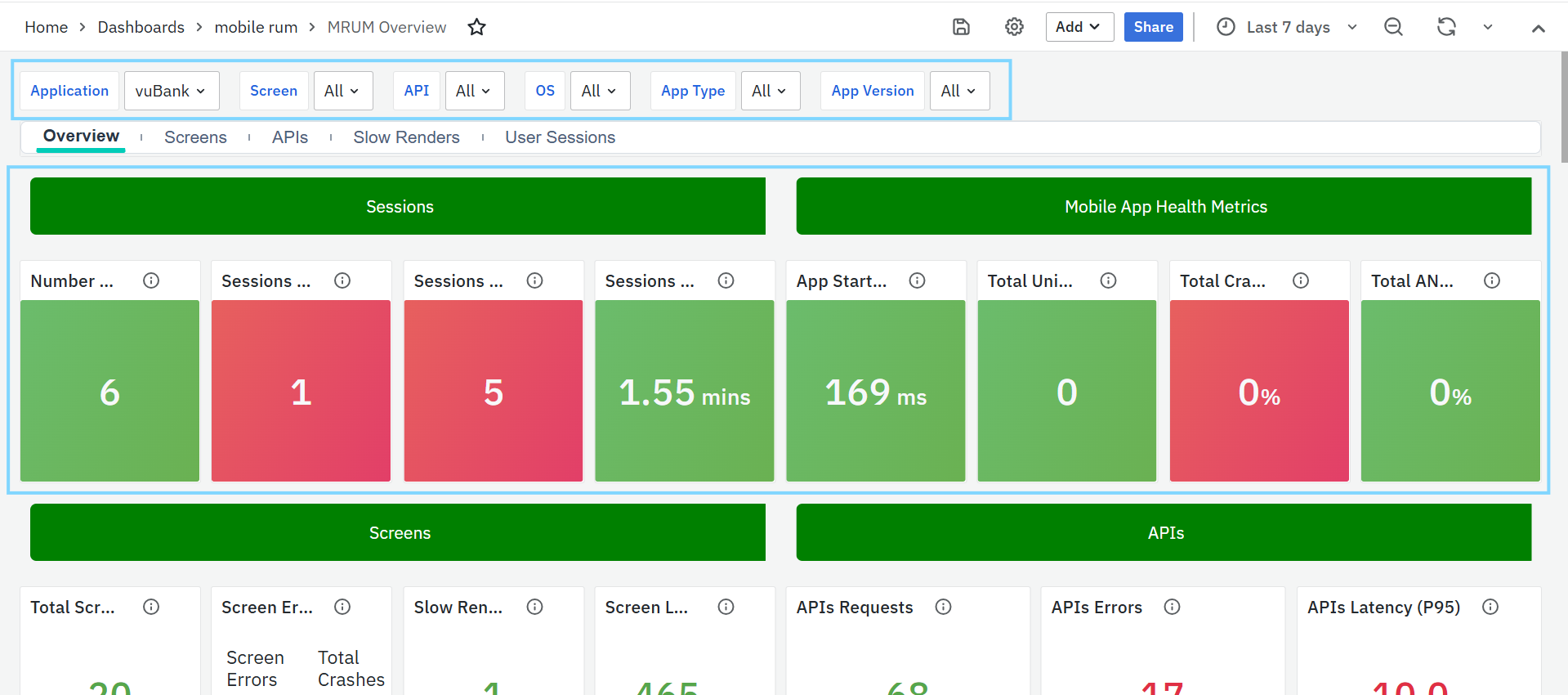The width and height of the screenshot is (1568, 695).
Task: Show info for Total Crashes panel
Action: (x=1300, y=280)
